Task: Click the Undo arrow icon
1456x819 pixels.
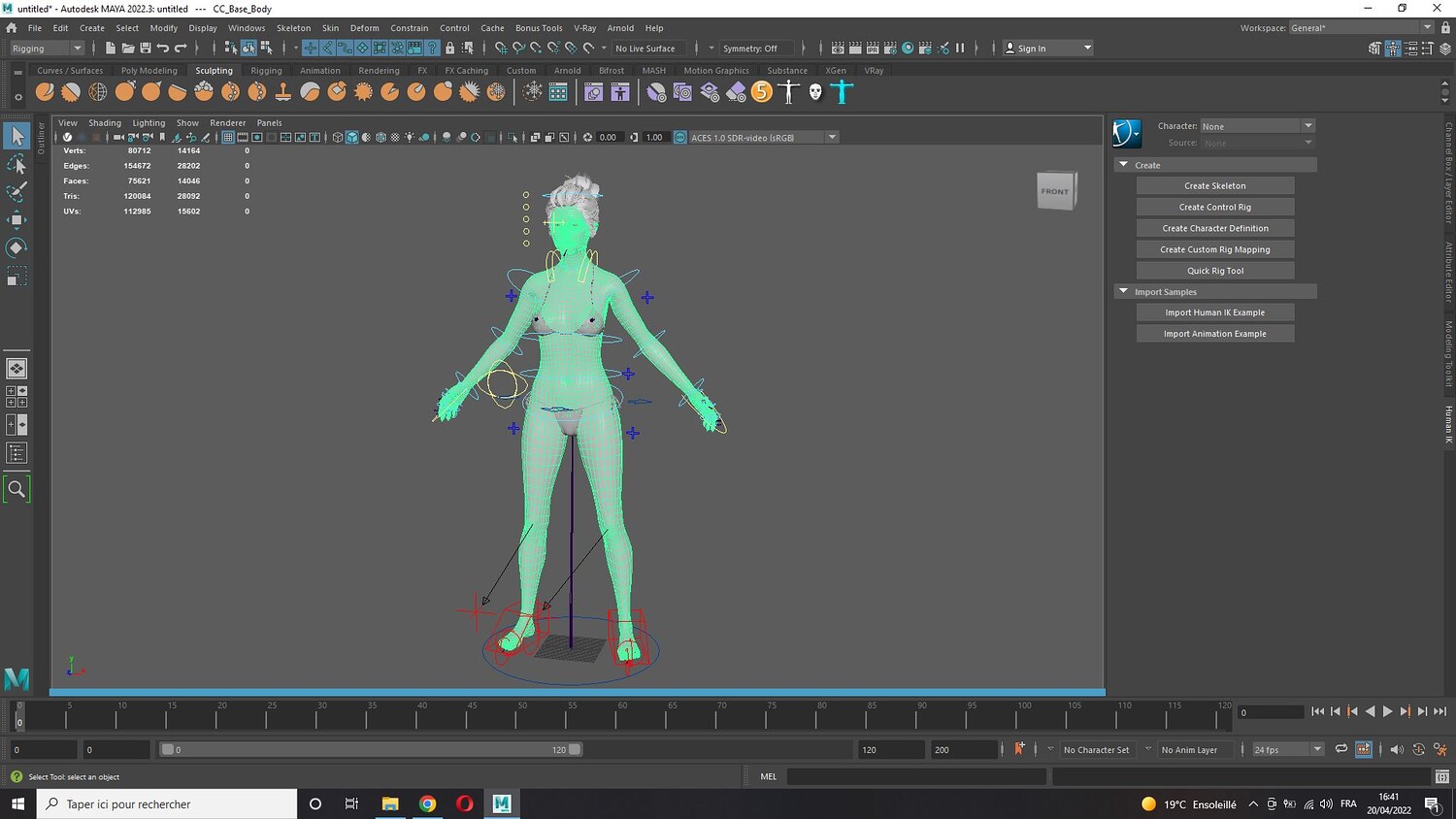Action: pyautogui.click(x=163, y=49)
